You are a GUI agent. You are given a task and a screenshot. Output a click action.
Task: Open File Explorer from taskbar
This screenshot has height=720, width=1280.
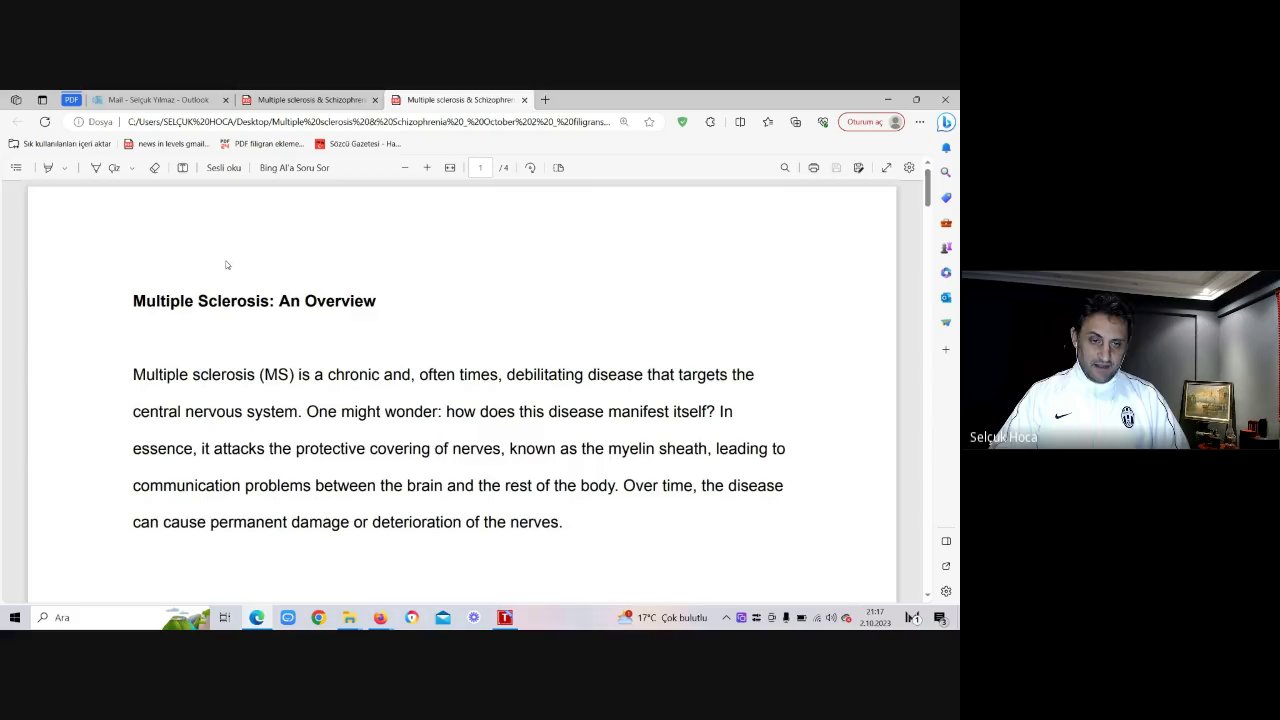[x=349, y=618]
